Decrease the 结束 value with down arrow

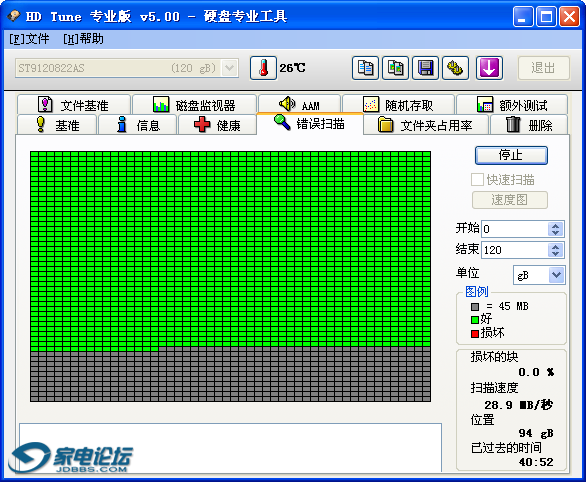coord(555,254)
